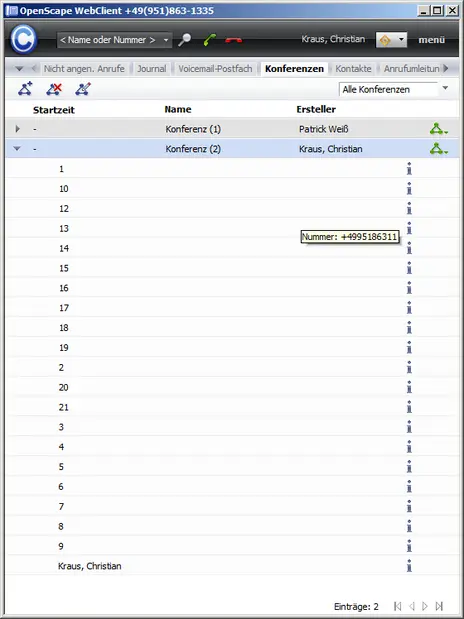The image size is (464, 619).
Task: Click the edit conference icon
Action: tap(83, 89)
